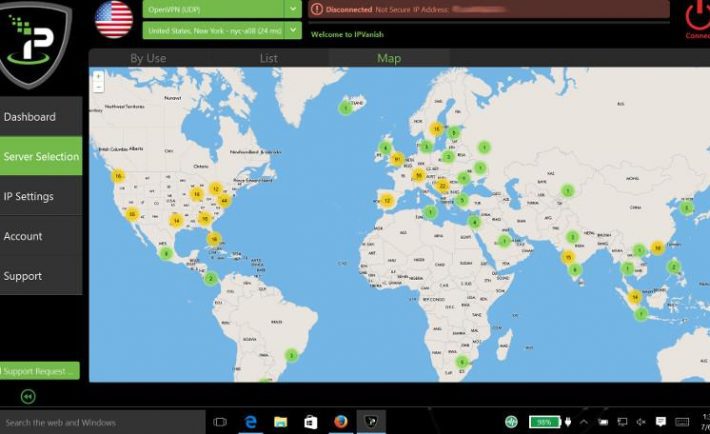710x434 pixels.
Task: Open the Dashboard section
Action: (x=40, y=117)
